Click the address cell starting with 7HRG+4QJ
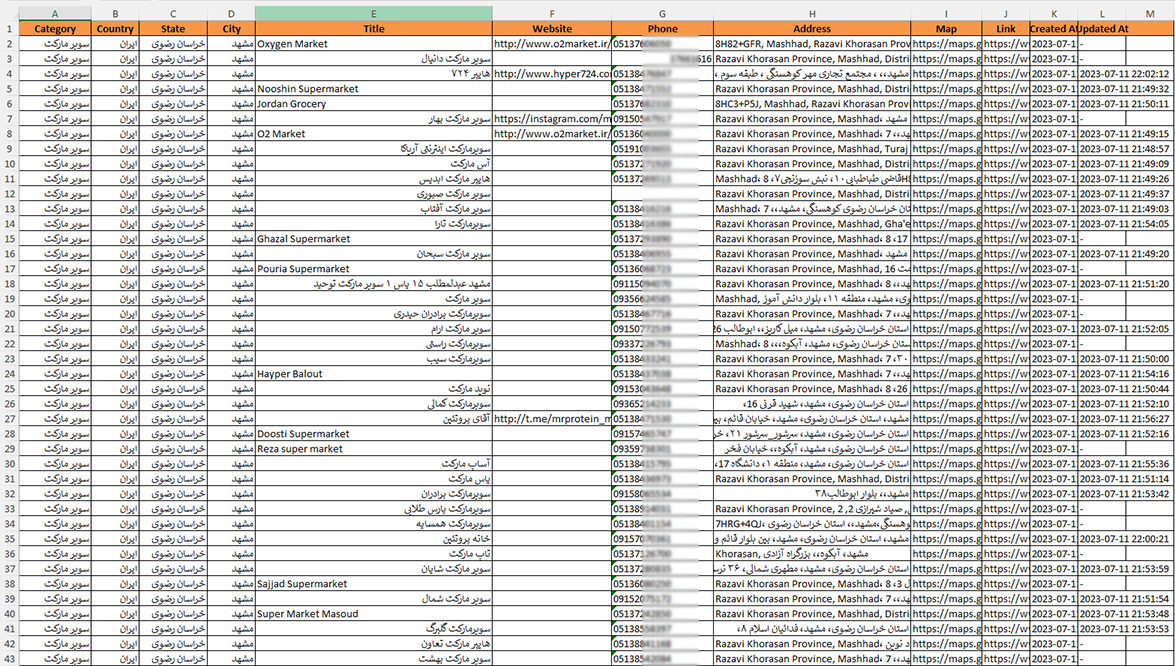Image resolution: width=1175 pixels, height=666 pixels. tap(812, 524)
